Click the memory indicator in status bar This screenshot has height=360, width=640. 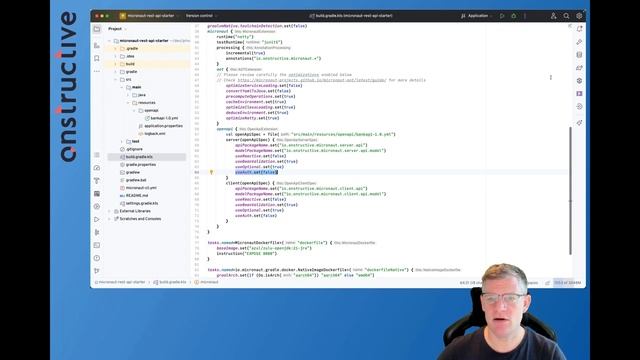pyautogui.click(x=567, y=282)
